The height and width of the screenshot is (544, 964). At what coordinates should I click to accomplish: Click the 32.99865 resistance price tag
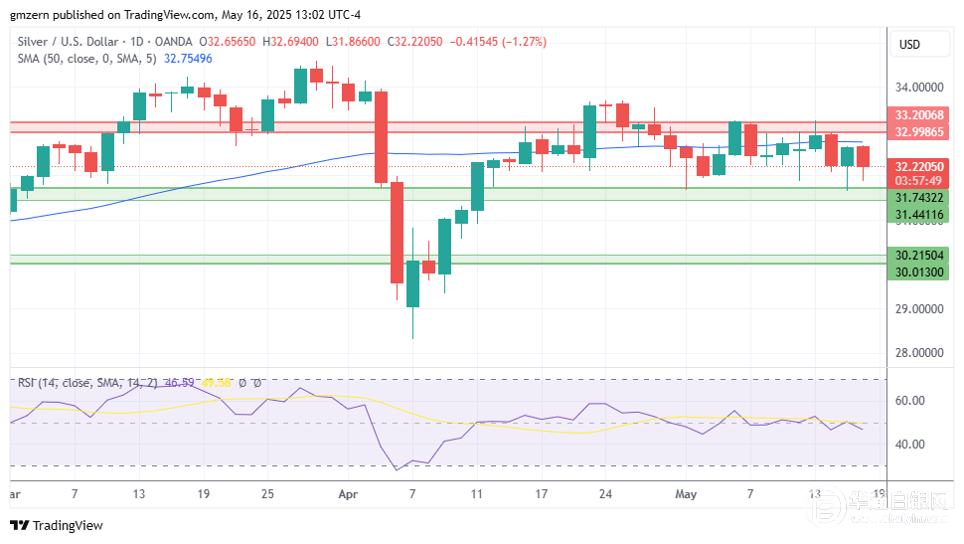[x=918, y=132]
